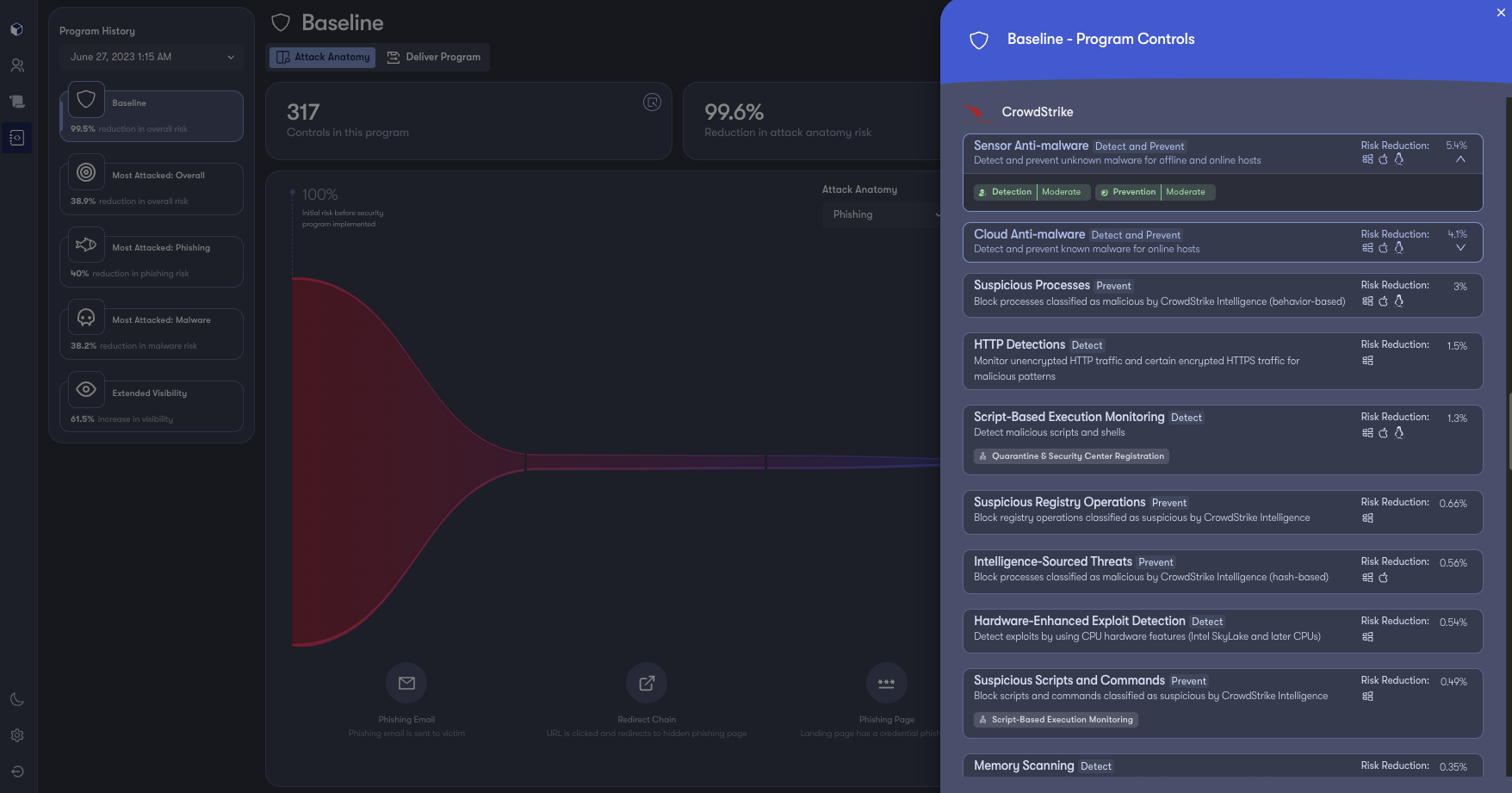Click the Phishing Email envelope icon
This screenshot has height=793, width=1512.
click(x=406, y=683)
